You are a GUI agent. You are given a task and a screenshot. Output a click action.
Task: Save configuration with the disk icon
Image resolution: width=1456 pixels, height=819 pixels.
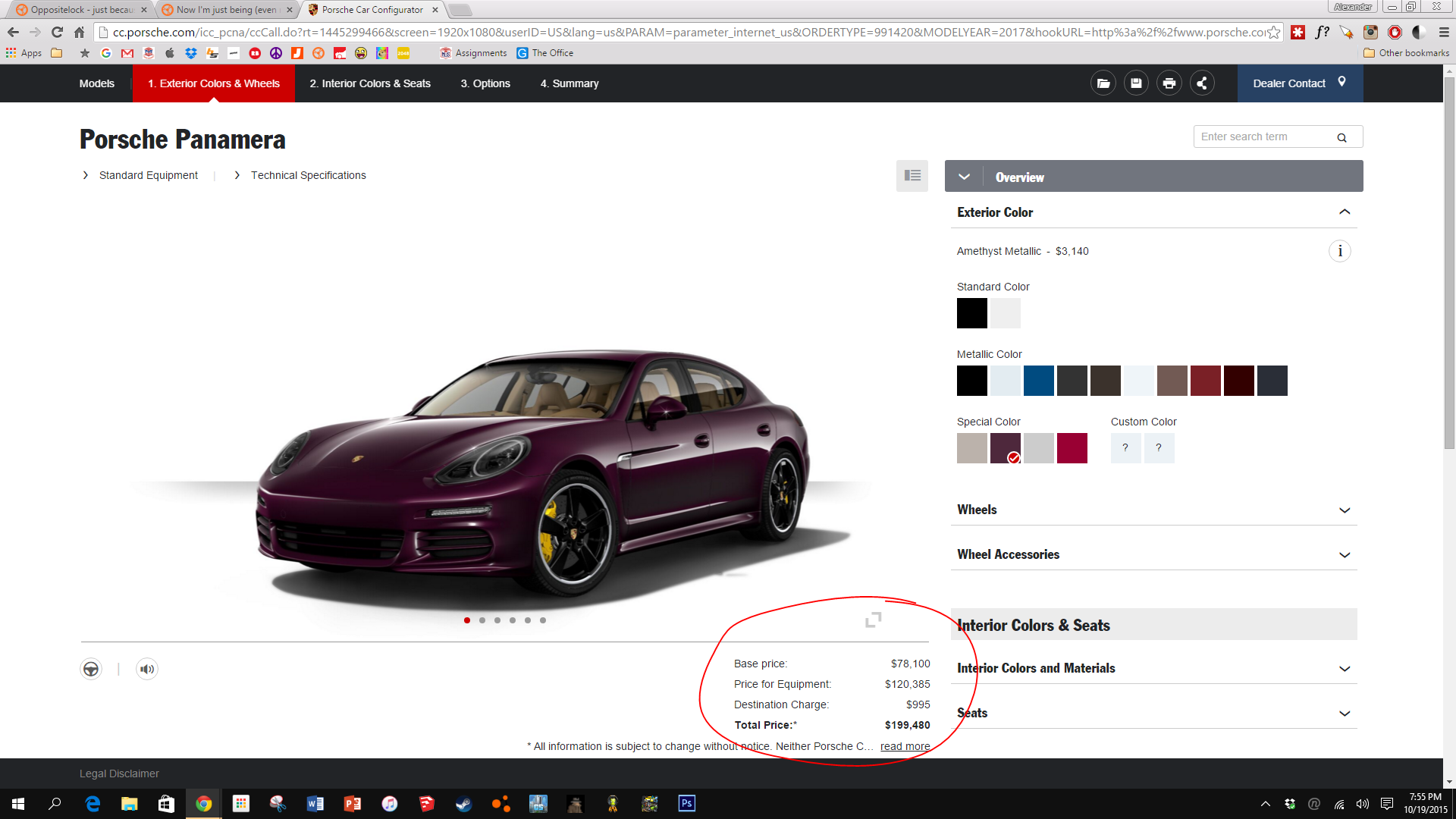click(x=1136, y=83)
